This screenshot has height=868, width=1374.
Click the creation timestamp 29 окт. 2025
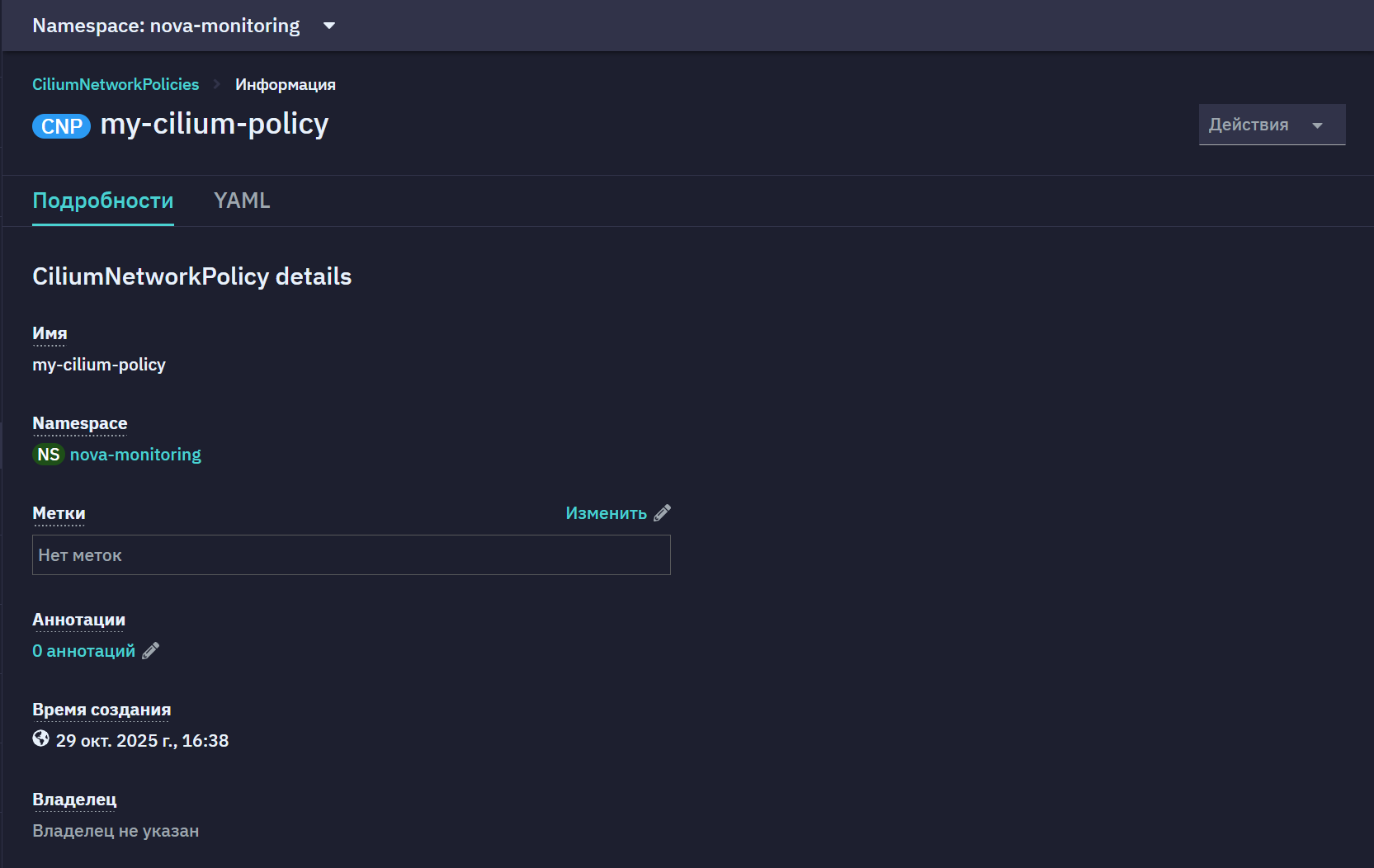tap(142, 741)
